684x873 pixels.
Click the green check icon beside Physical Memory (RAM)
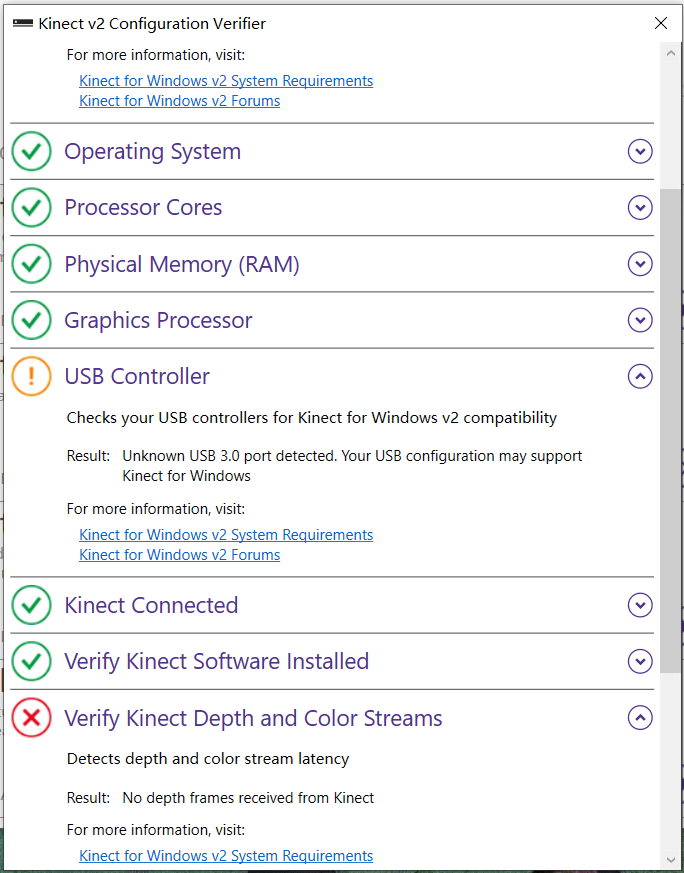[31, 264]
